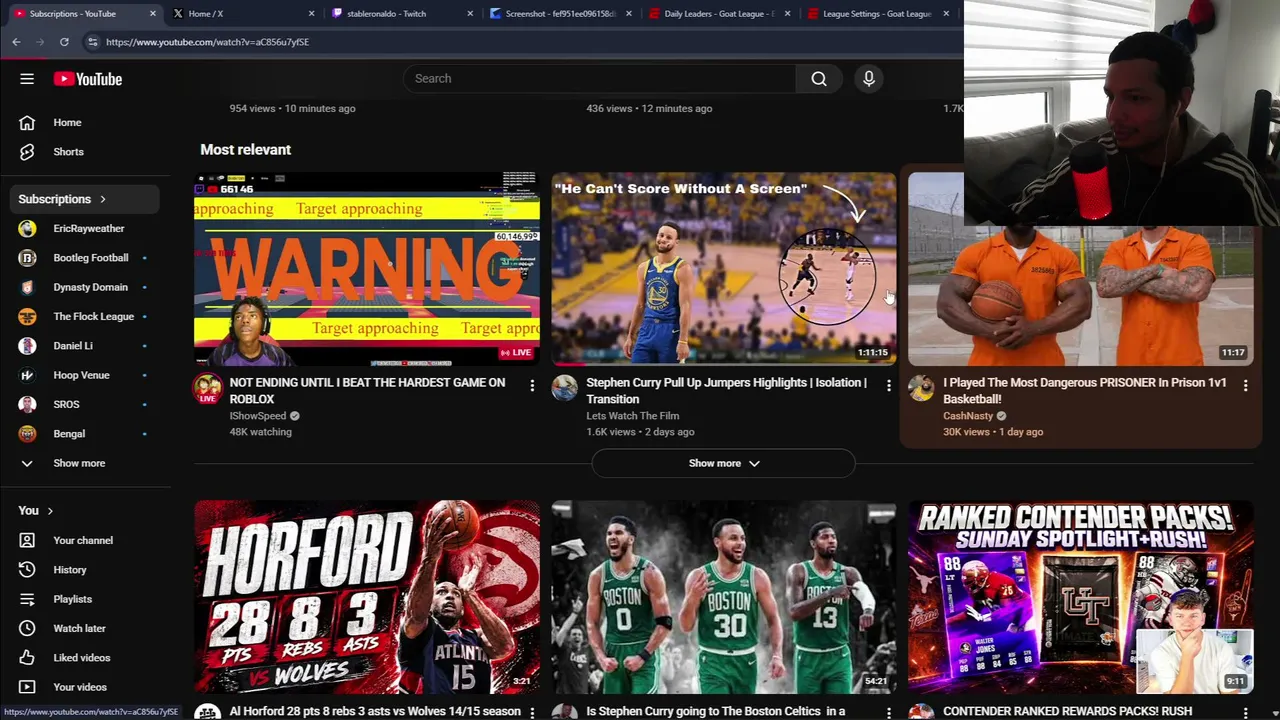Open Your videos in the sidebar

coord(80,687)
